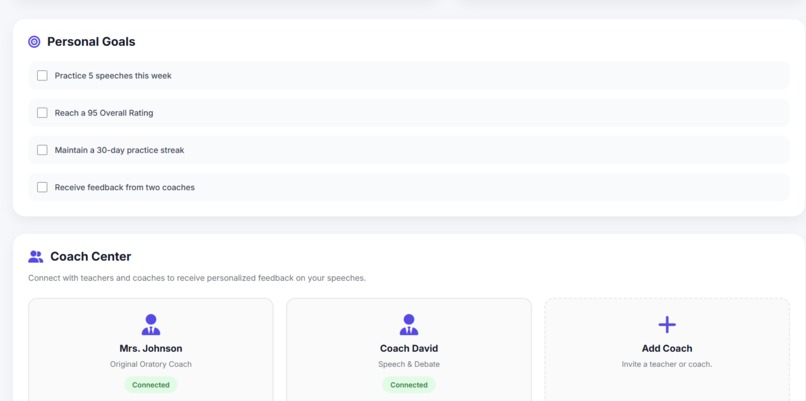Click the Invite a teacher or coach text

[x=667, y=364]
